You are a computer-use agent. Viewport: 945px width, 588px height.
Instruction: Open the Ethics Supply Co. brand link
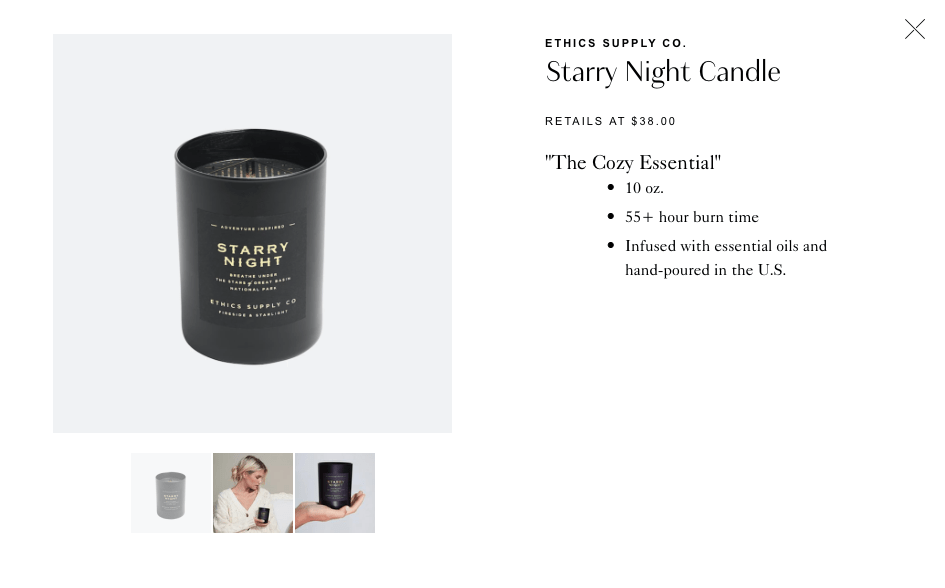[615, 43]
